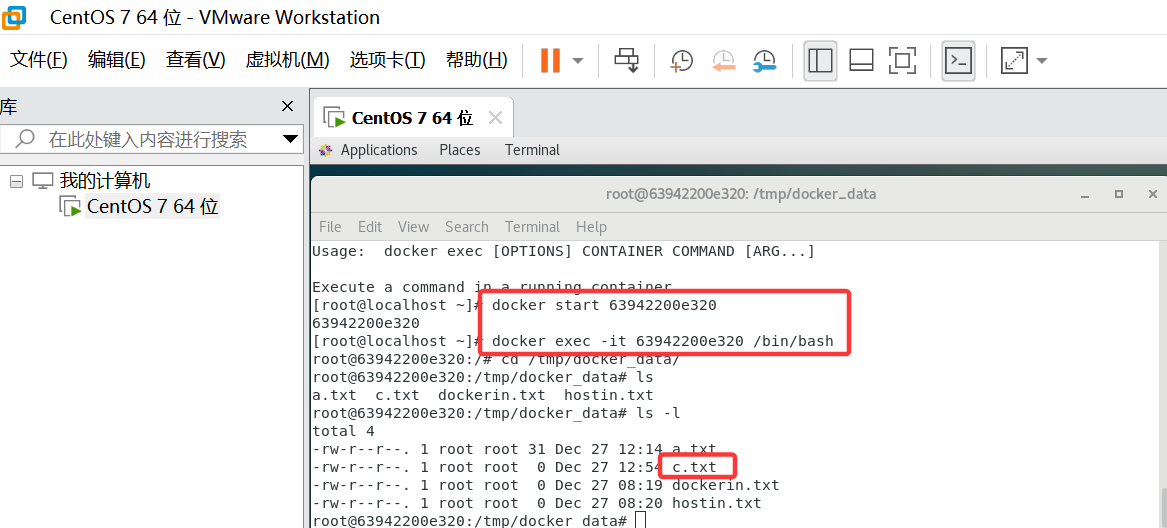Toggle the thumbnail bar view button
This screenshot has width=1167, height=528.
click(861, 60)
